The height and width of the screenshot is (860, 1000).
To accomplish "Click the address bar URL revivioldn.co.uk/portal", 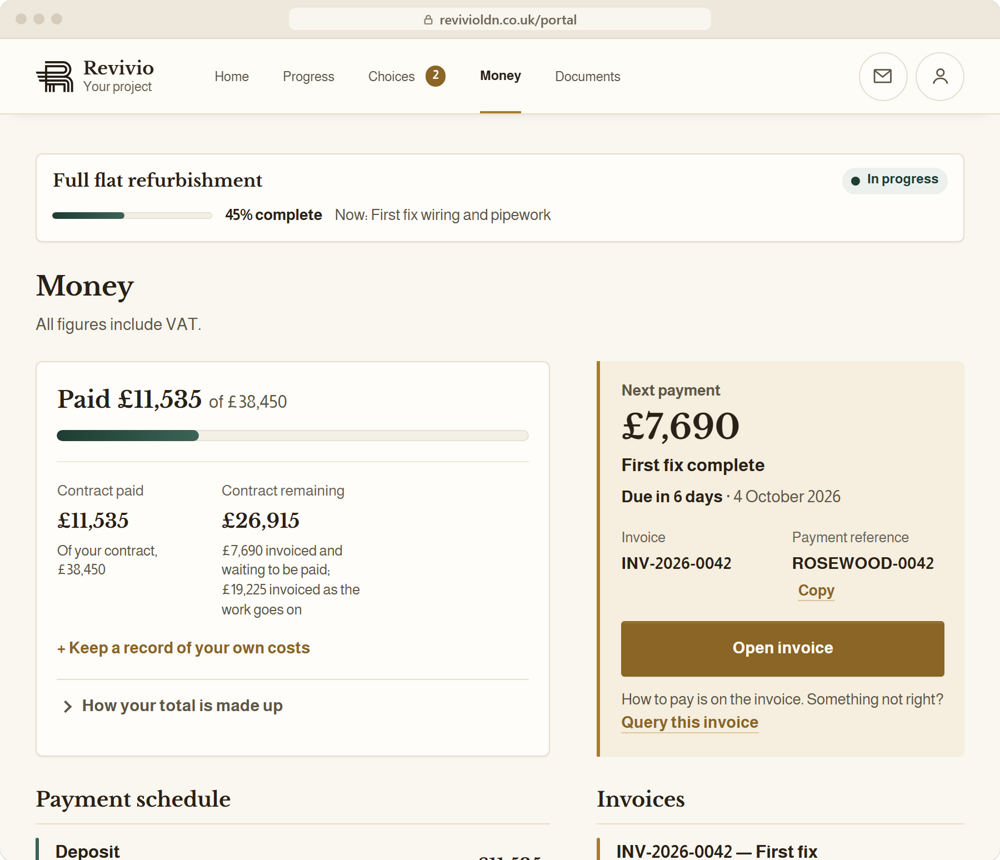I will pos(508,20).
